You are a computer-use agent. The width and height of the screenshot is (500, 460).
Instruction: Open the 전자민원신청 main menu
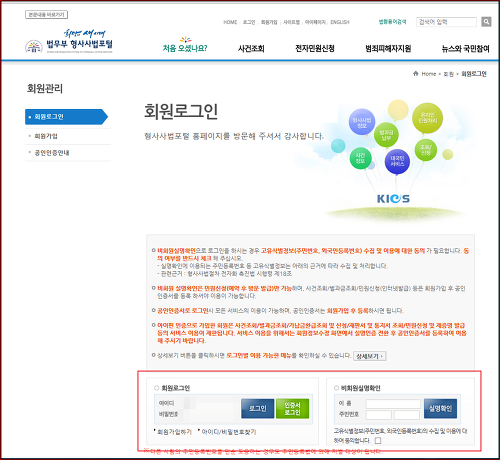(x=315, y=49)
